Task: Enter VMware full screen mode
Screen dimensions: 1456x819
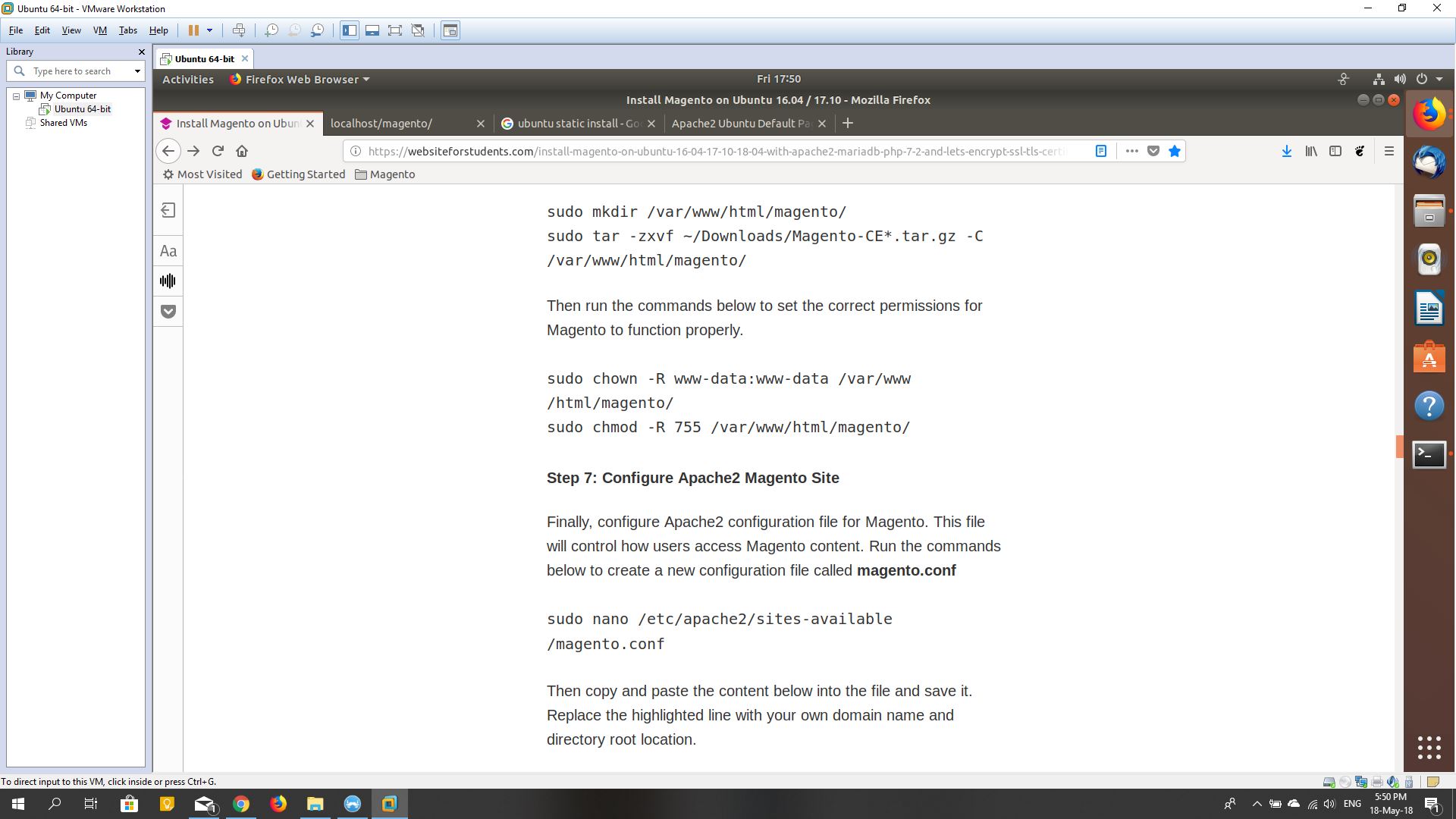Action: [x=395, y=30]
